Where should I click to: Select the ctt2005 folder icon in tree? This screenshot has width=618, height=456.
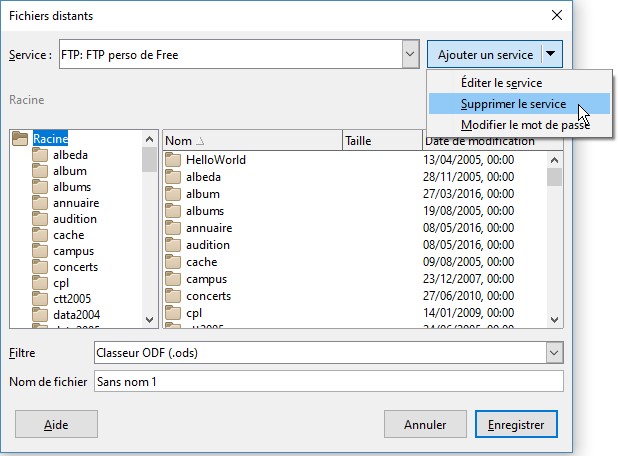pos(40,299)
